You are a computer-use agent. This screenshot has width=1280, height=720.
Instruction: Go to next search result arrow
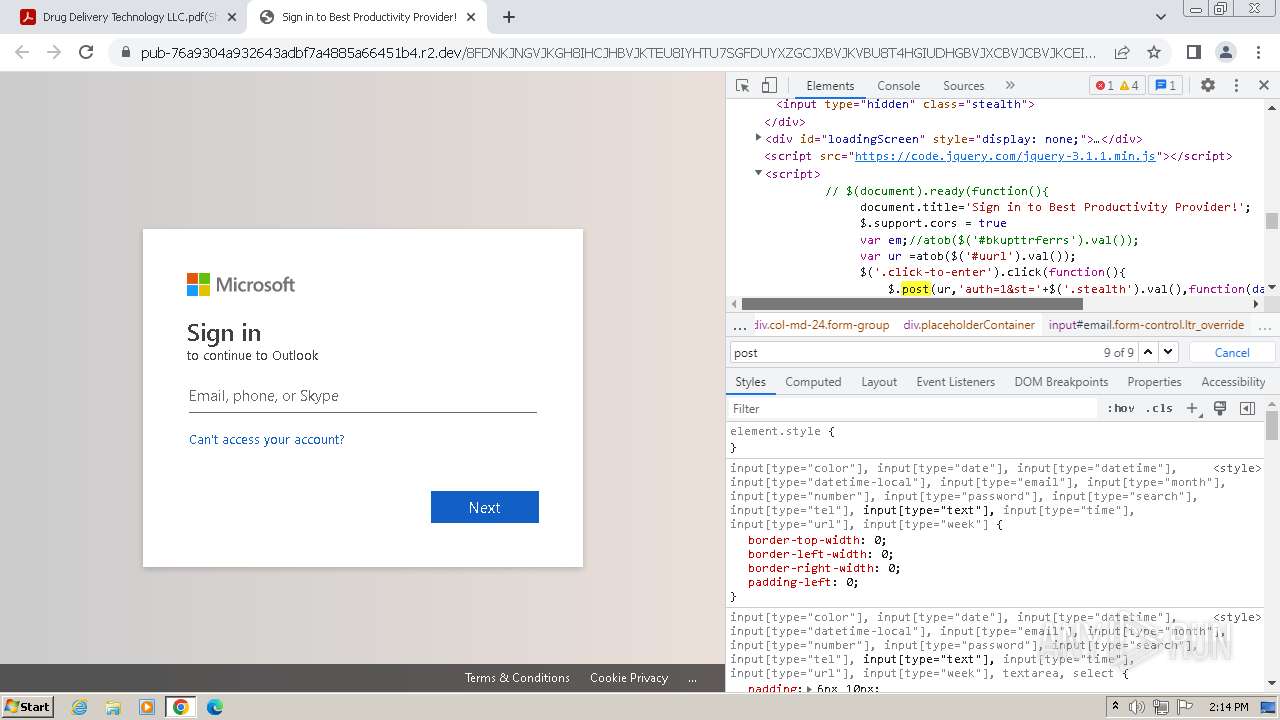pyautogui.click(x=1168, y=352)
